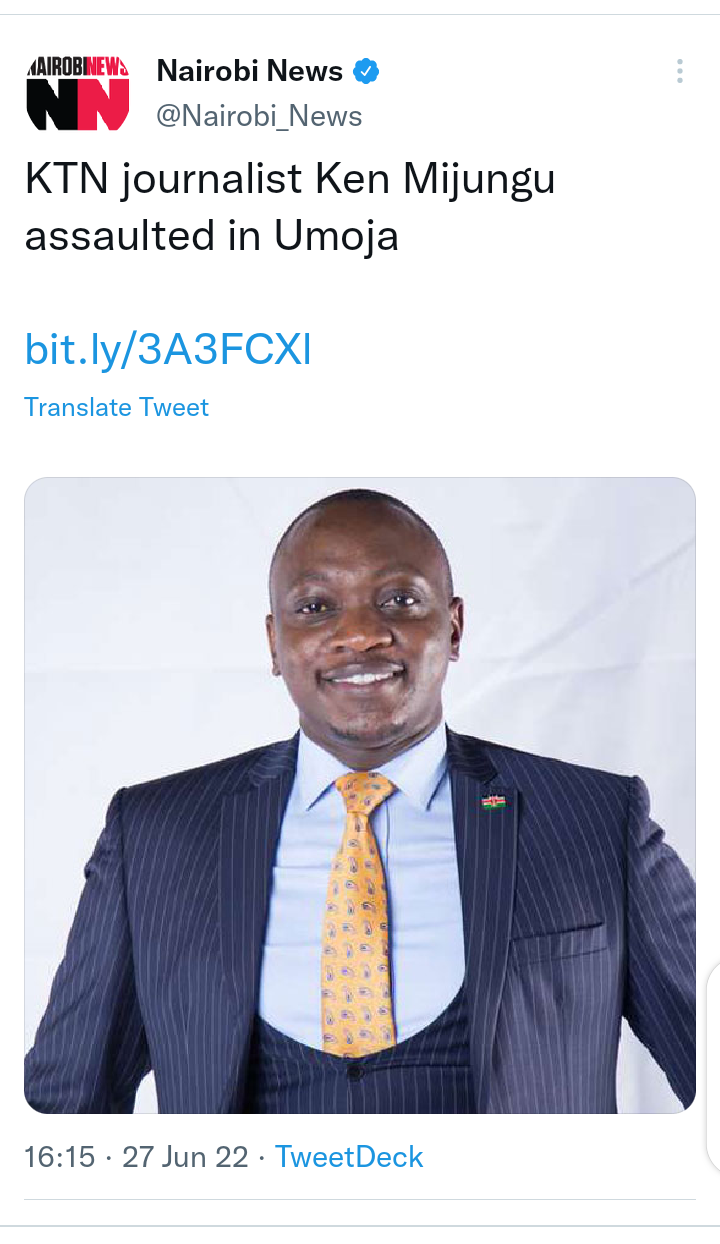Click the large black-and-red NN letters in logo
720x1244 pixels.
coord(78,104)
